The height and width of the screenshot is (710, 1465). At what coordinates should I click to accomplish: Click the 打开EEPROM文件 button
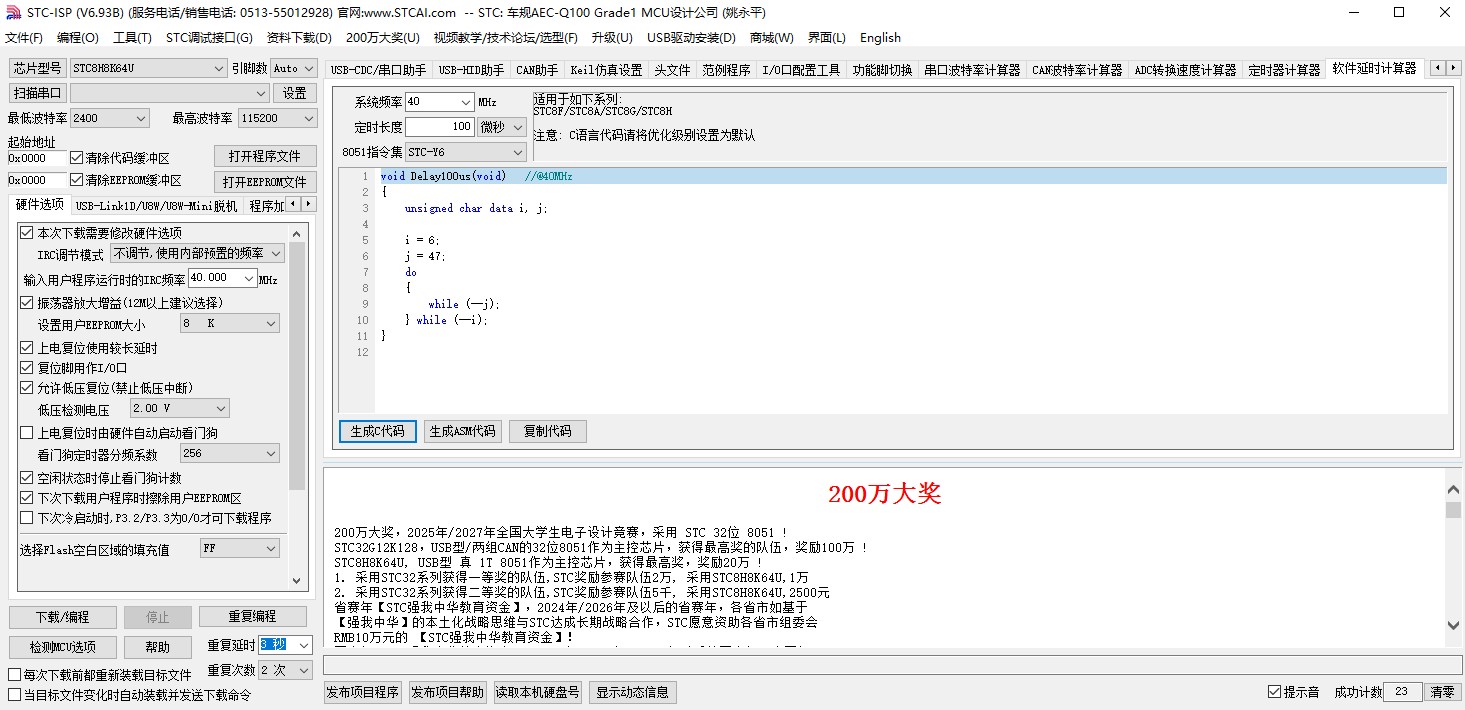point(265,182)
